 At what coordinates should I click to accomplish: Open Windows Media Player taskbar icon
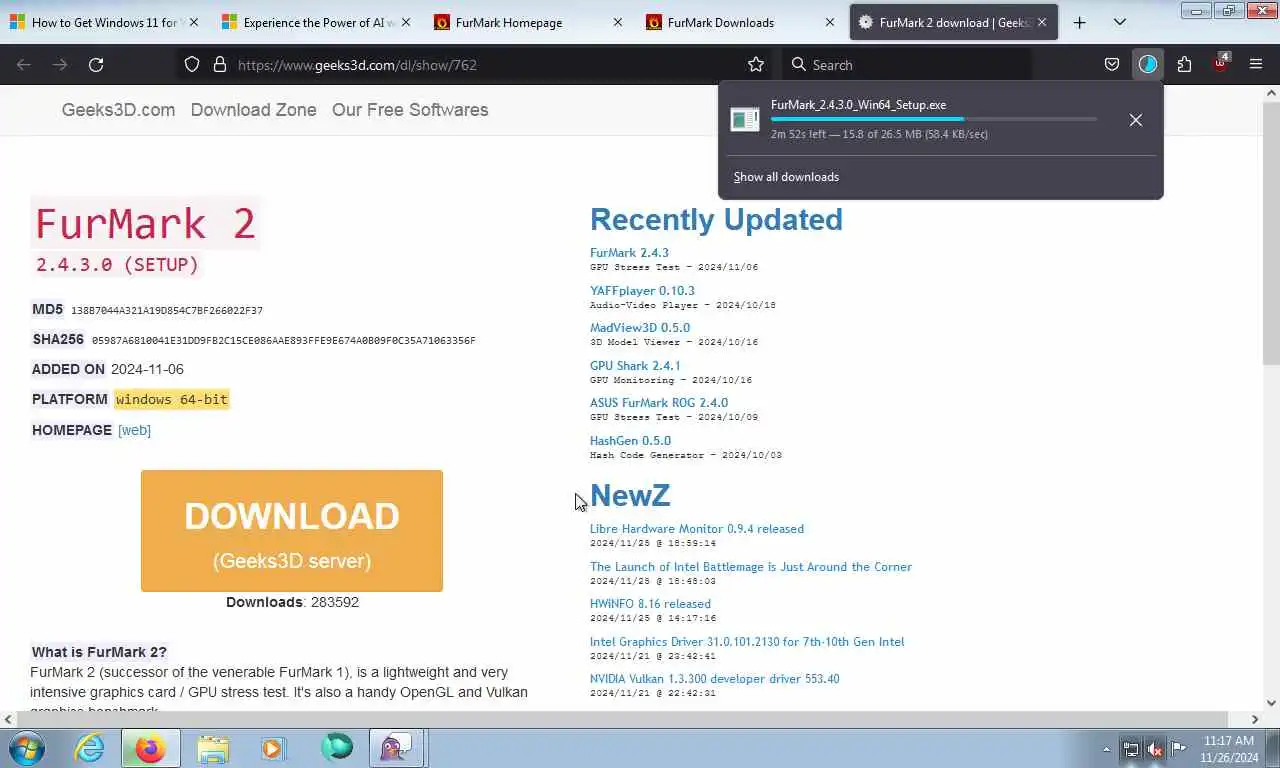point(273,748)
